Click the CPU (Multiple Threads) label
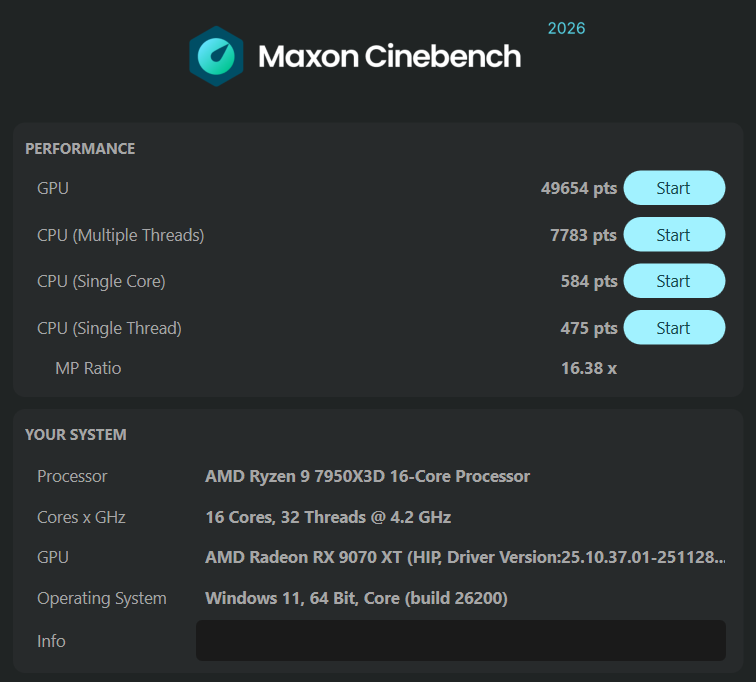This screenshot has width=756, height=682. (x=121, y=235)
